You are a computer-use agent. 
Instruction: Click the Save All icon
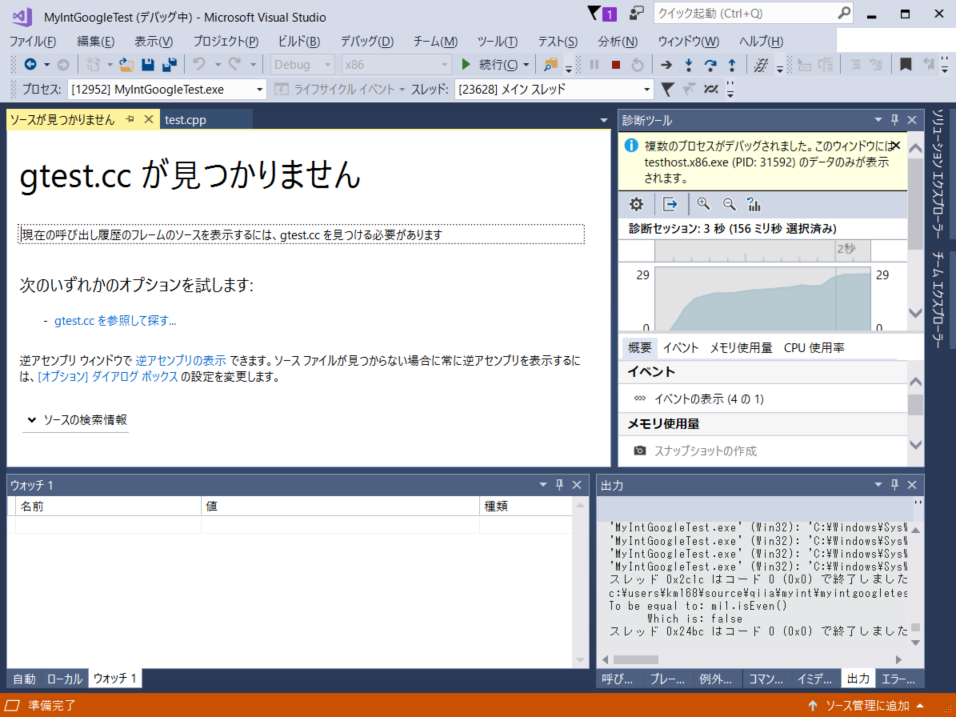169,65
